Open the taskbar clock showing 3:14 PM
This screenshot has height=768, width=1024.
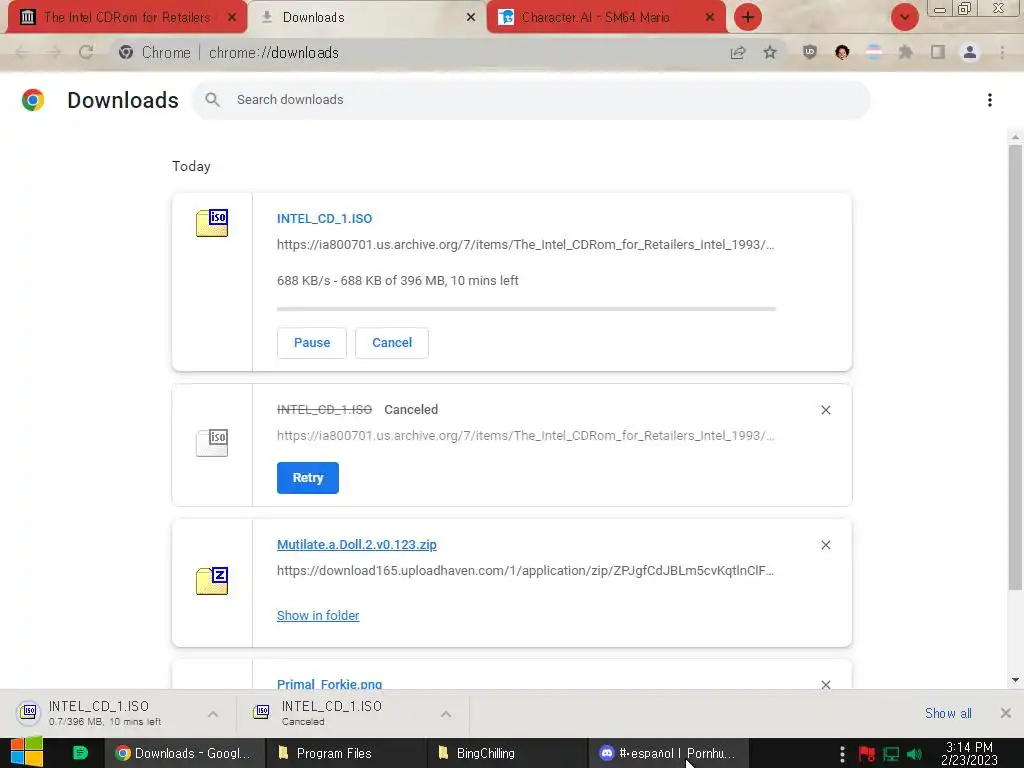click(x=969, y=753)
